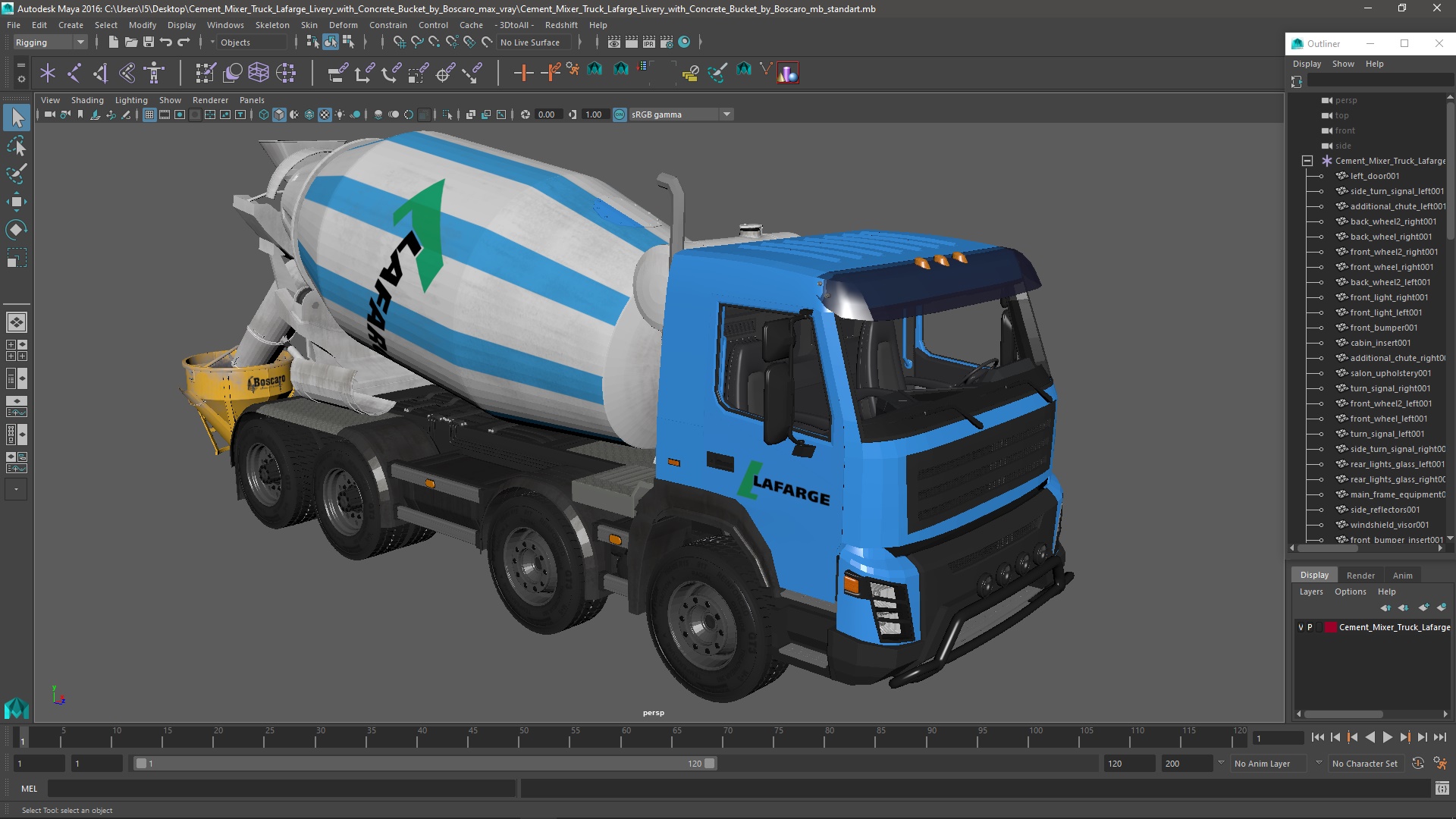Toggle select by component type

348,42
